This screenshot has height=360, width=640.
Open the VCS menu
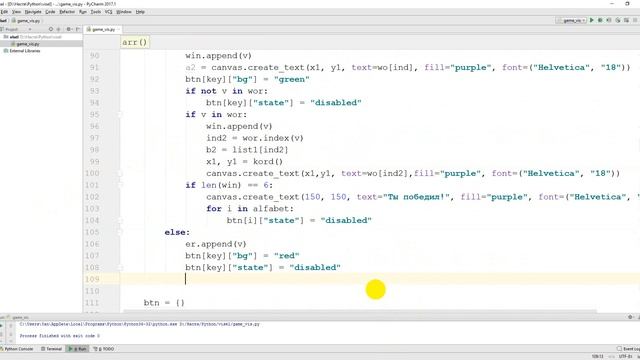point(108,12)
